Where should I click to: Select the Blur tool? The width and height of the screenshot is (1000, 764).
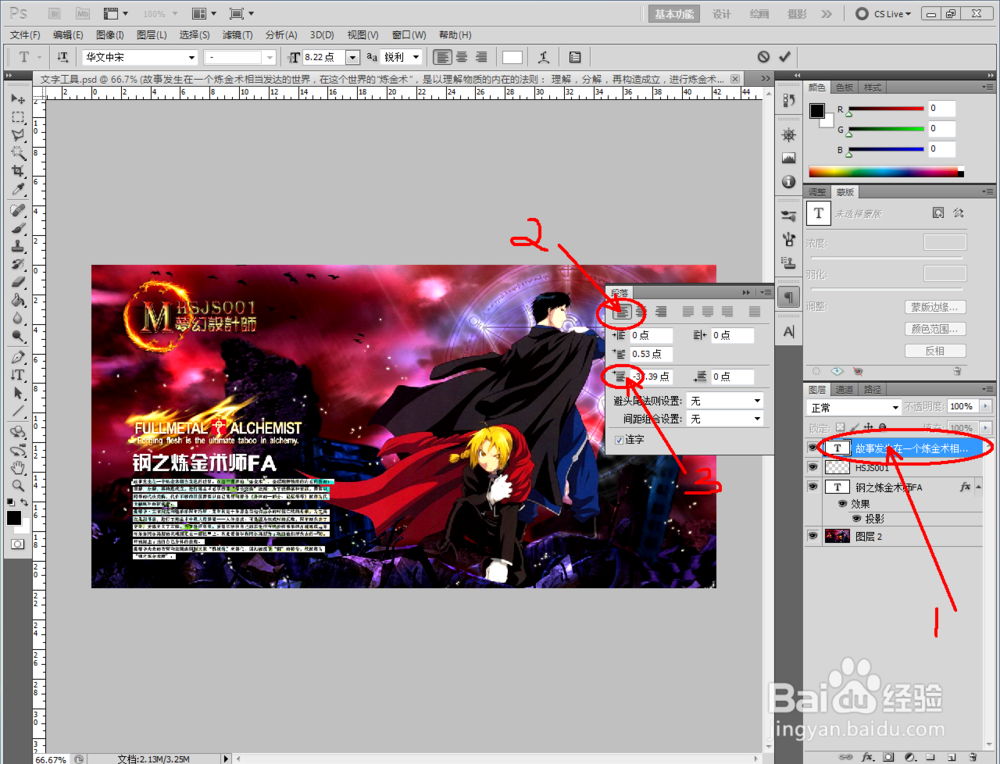(x=18, y=318)
